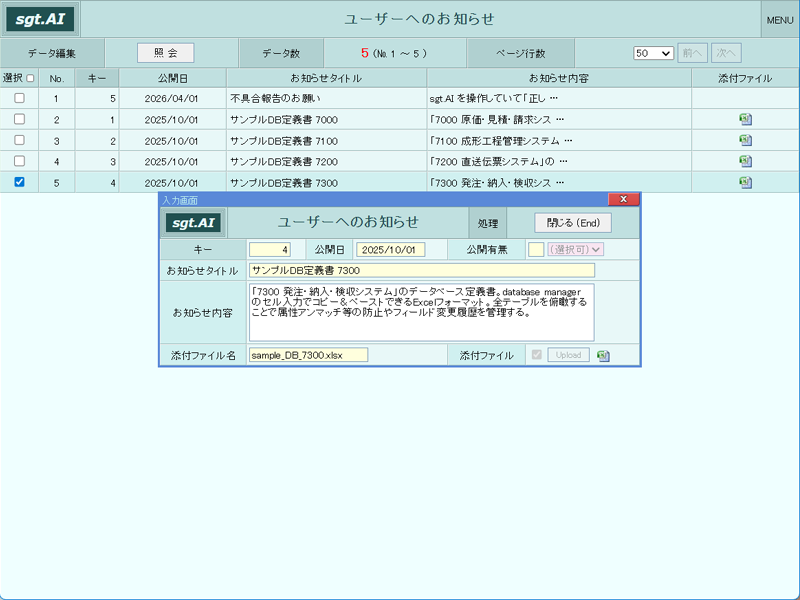Check the row for サンプルDB定義書 7200

tap(19, 161)
